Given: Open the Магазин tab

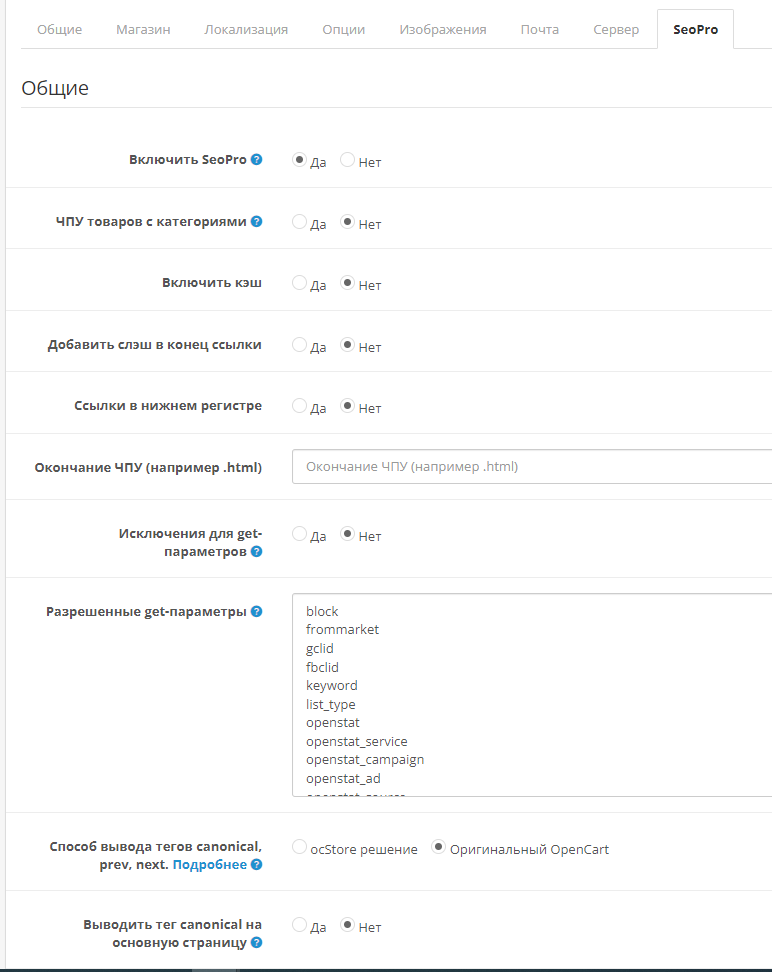Looking at the screenshot, I should pos(143,30).
